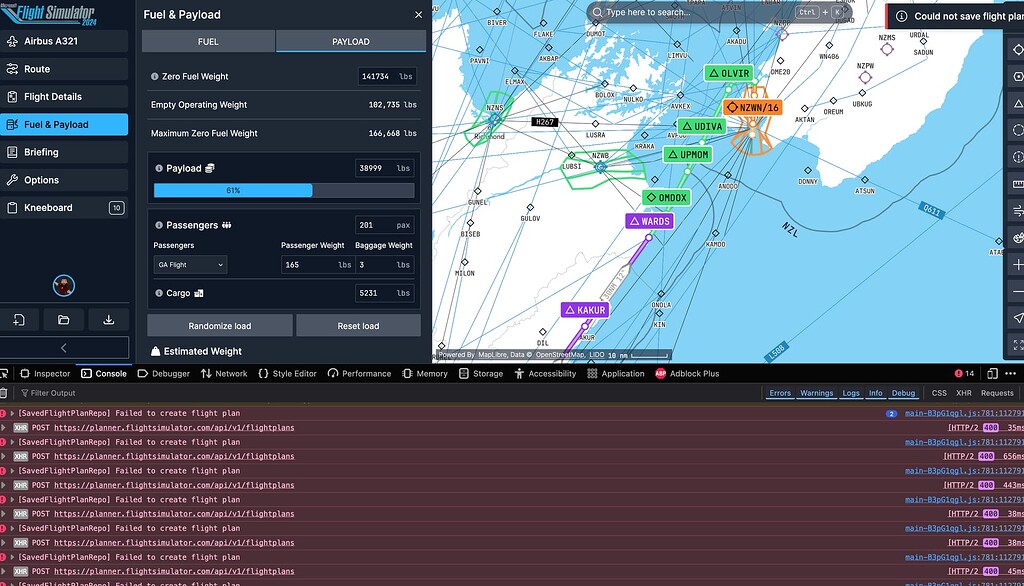Click the Randomize load button
Viewport: 1024px width, 586px height.
tap(219, 325)
